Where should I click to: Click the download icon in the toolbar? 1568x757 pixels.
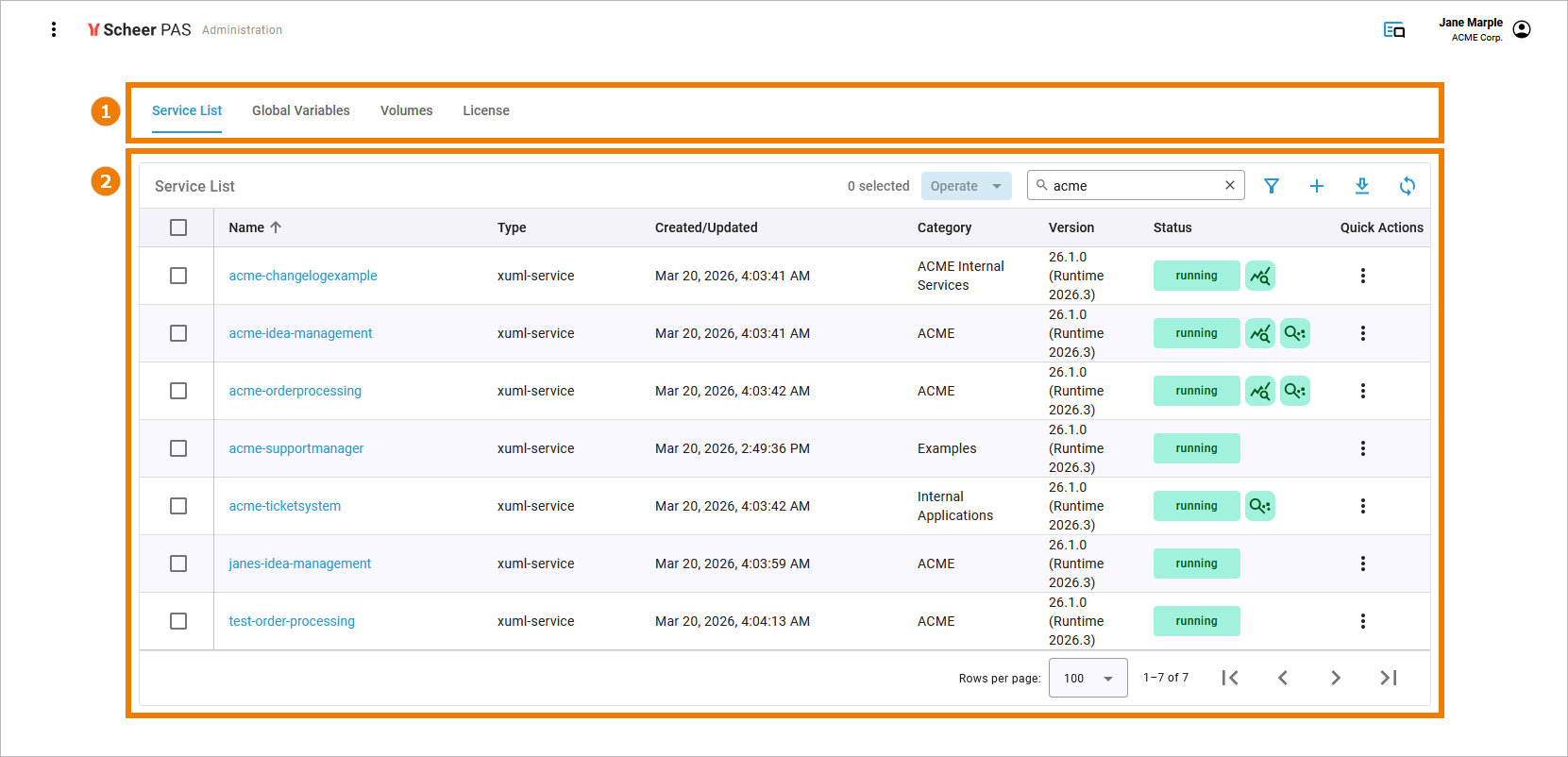tap(1362, 186)
